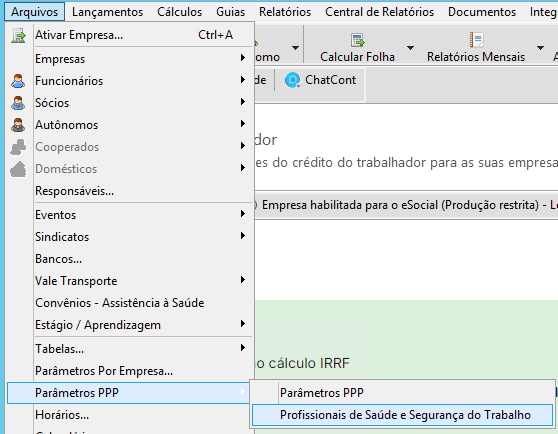This screenshot has height=434, width=558.
Task: Expand the Vale Transporte submenu
Action: point(130,281)
